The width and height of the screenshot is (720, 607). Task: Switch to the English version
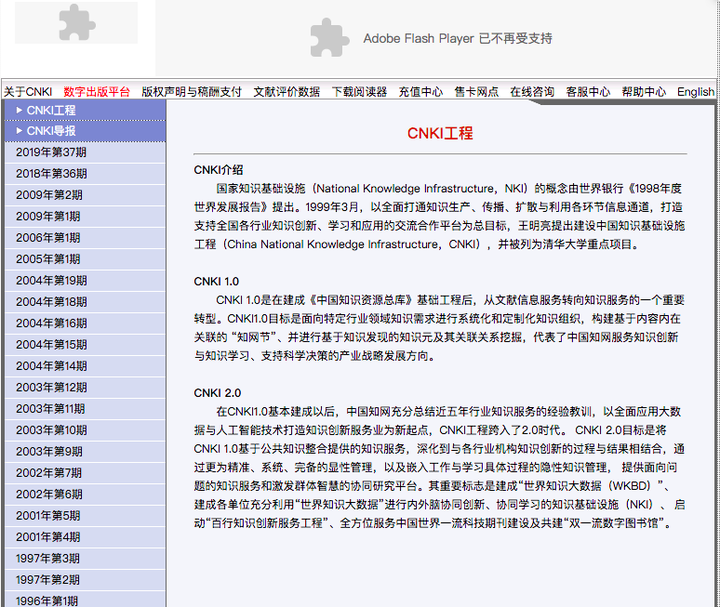pos(695,91)
